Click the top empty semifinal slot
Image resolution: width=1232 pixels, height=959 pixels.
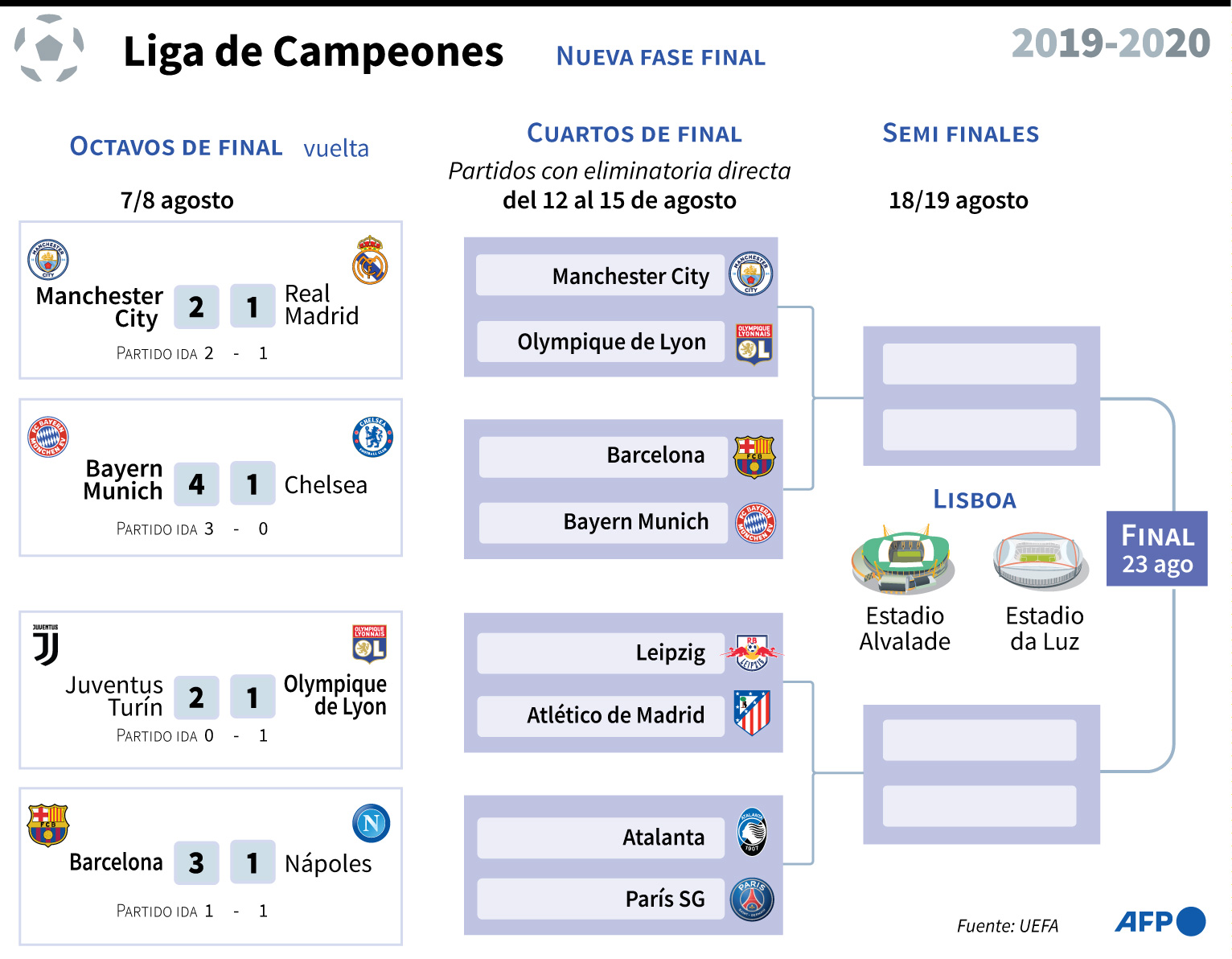[979, 364]
